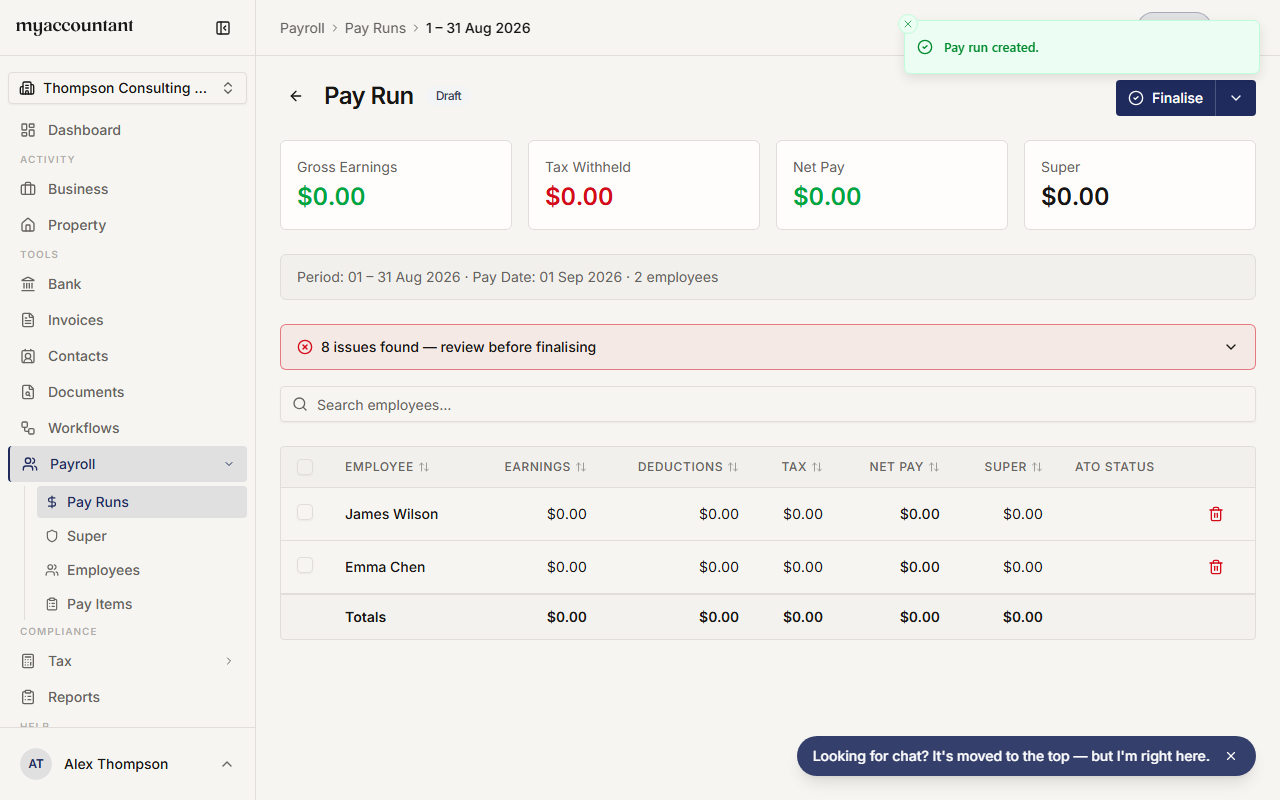Click the Draft status badge
The height and width of the screenshot is (800, 1280).
(x=449, y=96)
